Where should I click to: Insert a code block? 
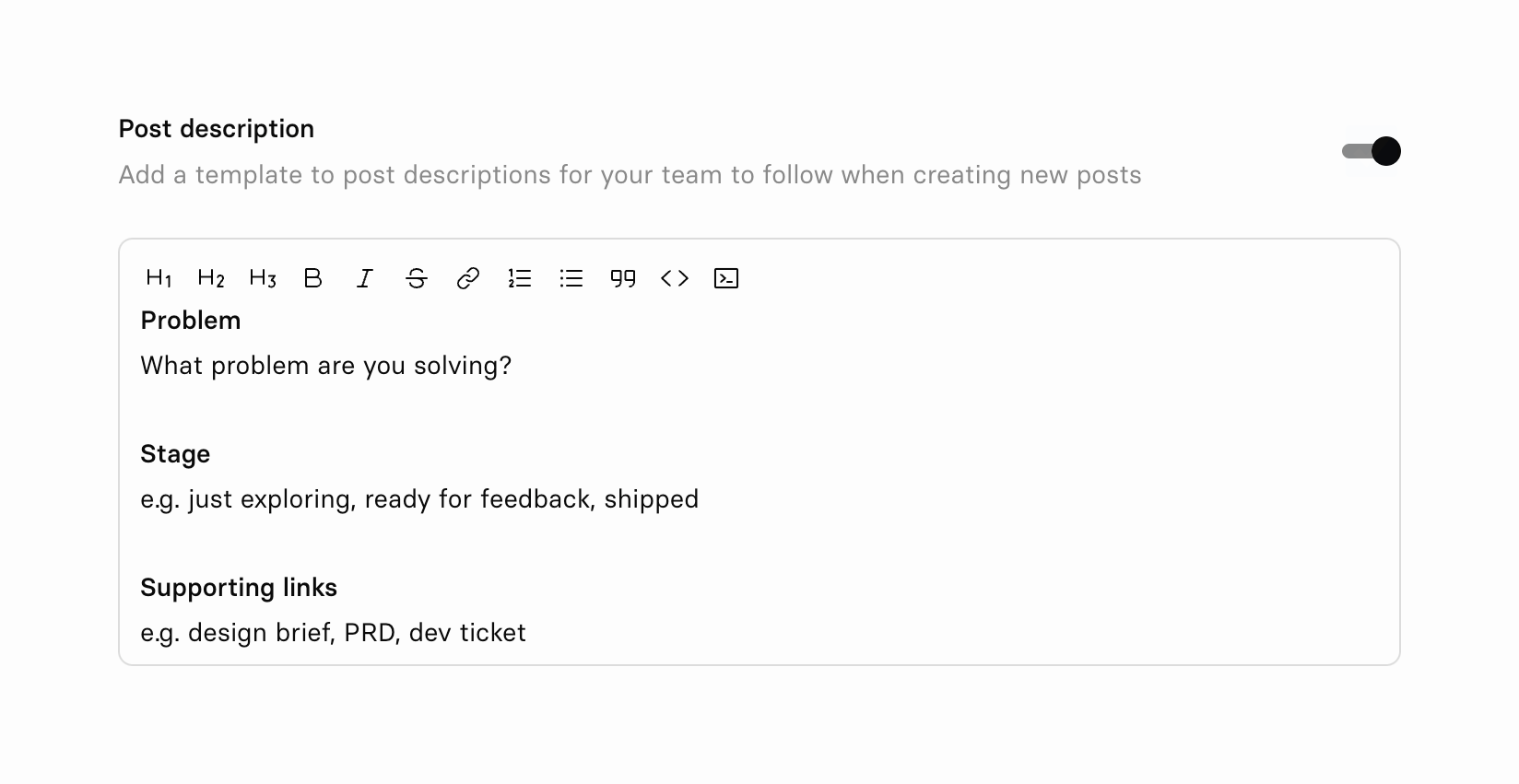[x=726, y=278]
